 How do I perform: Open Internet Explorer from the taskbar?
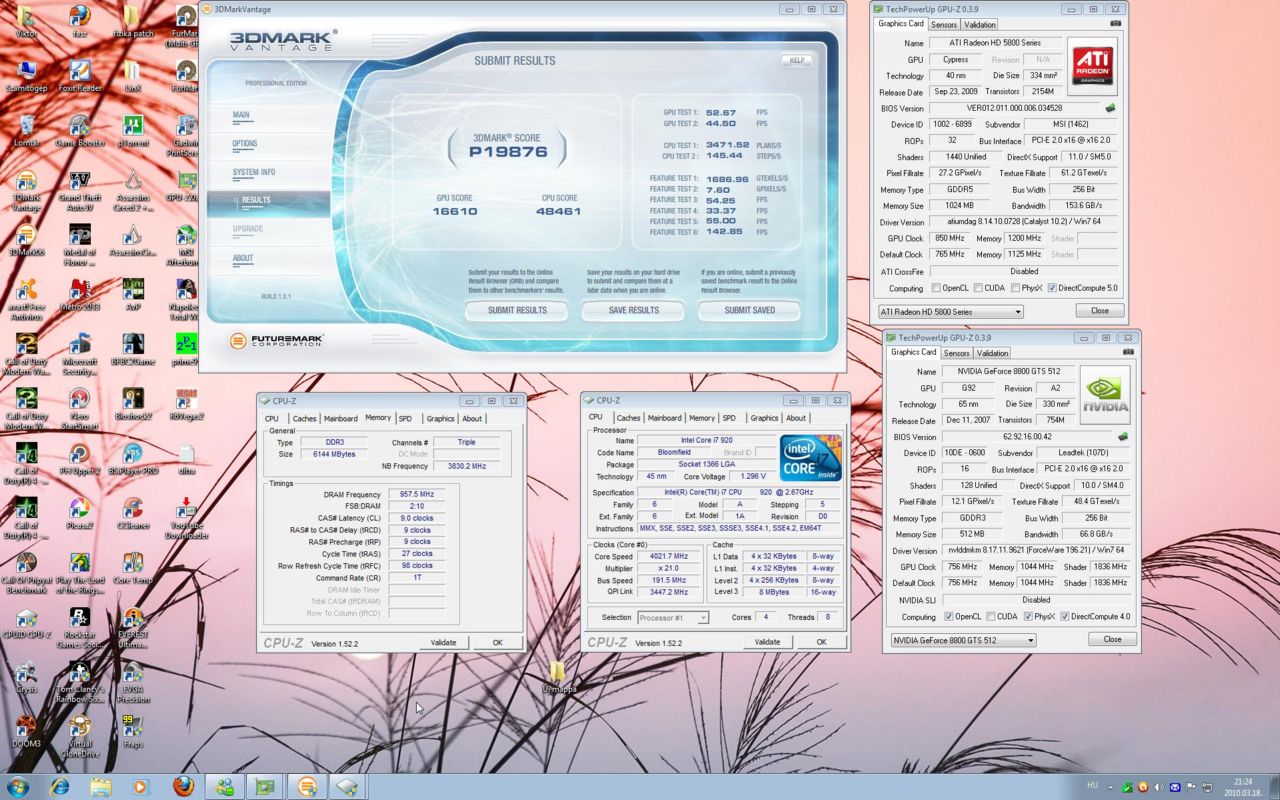[x=59, y=786]
